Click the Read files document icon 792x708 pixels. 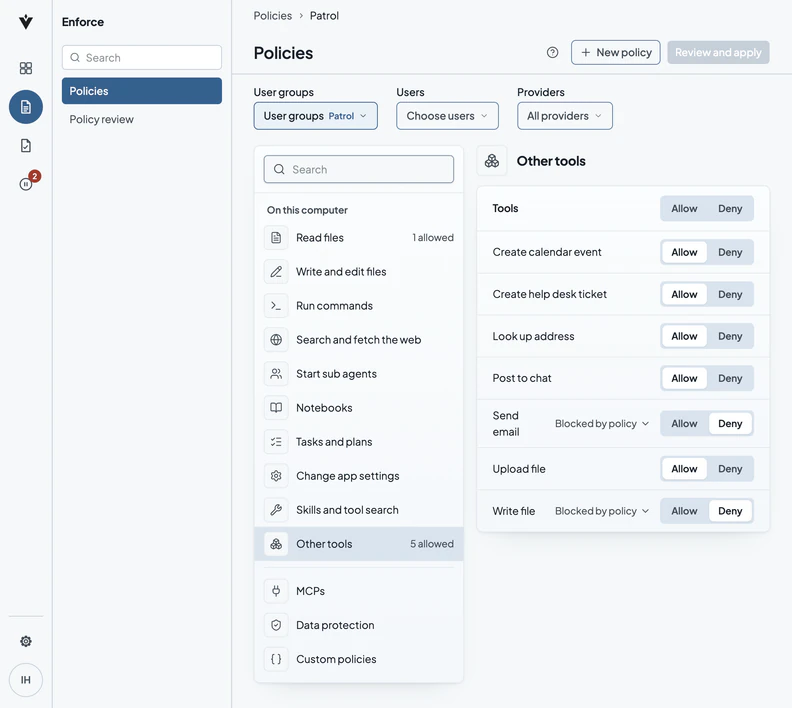[x=276, y=238]
